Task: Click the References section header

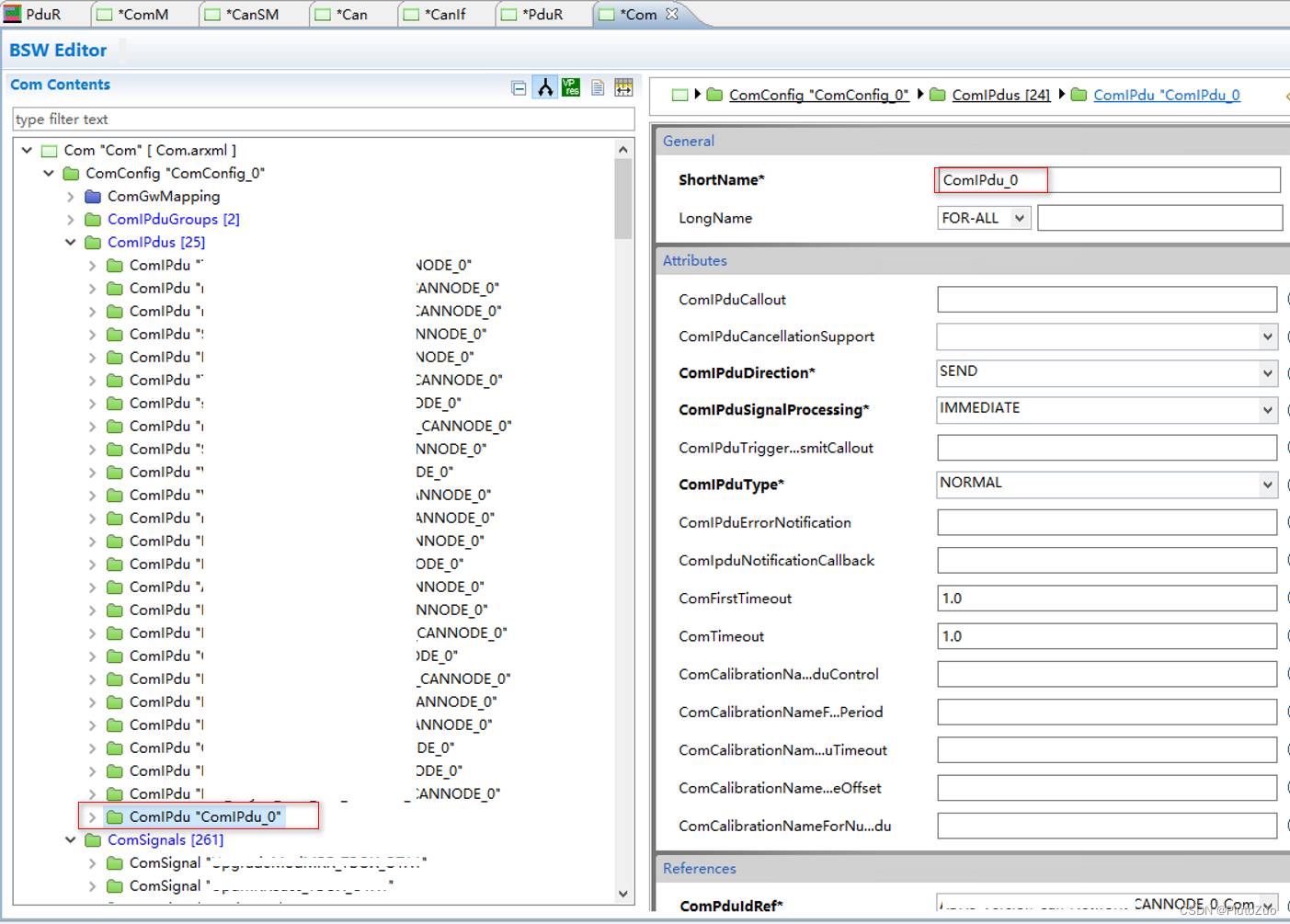Action: 973,868
